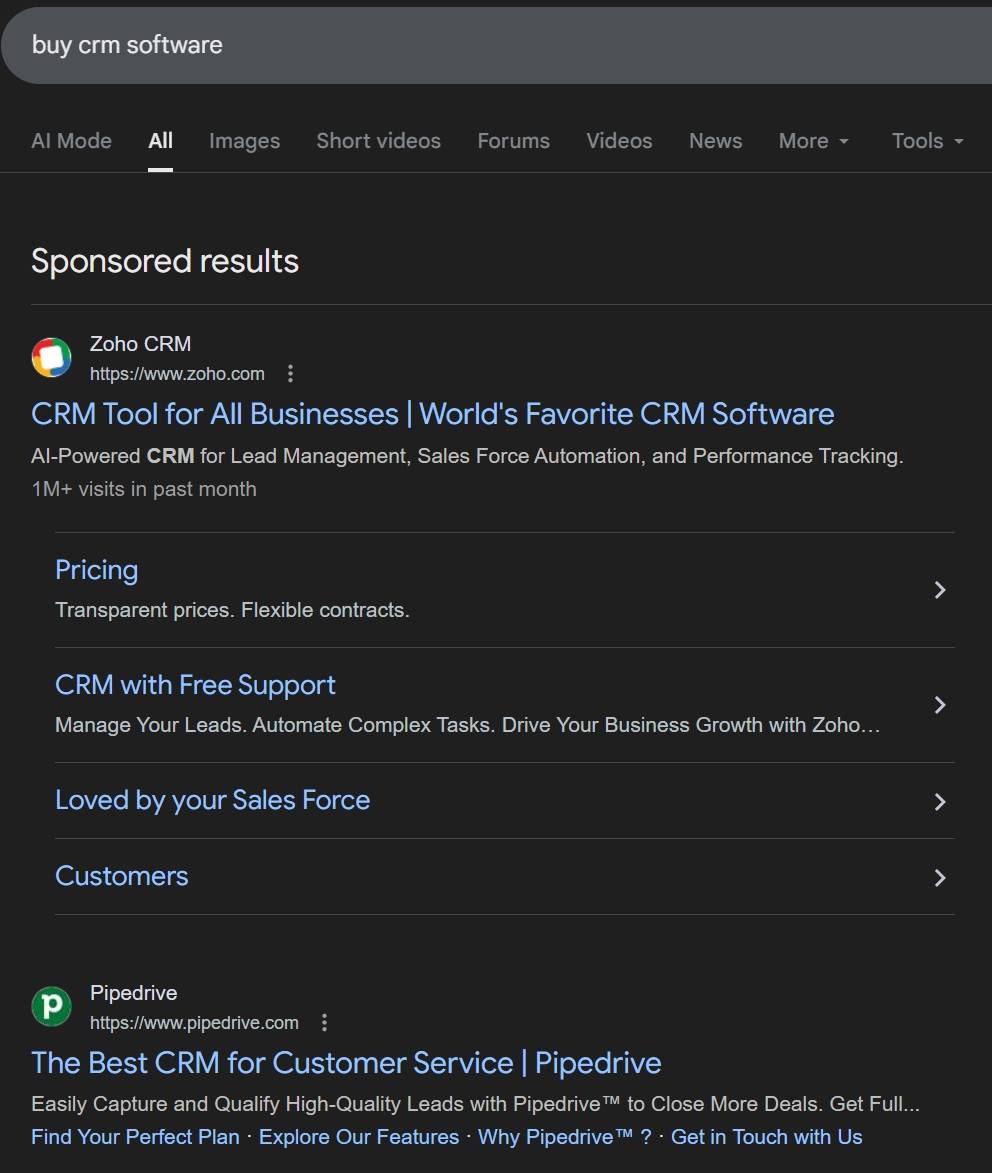This screenshot has height=1173, width=992.
Task: Click the search box with buy crm software
Action: click(400, 45)
